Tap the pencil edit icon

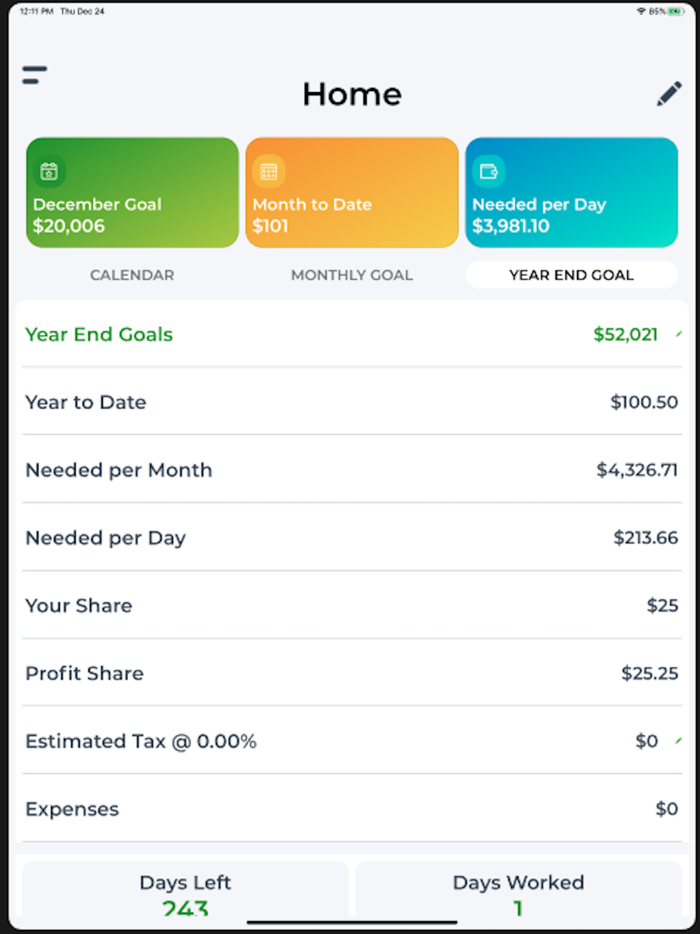(x=669, y=94)
